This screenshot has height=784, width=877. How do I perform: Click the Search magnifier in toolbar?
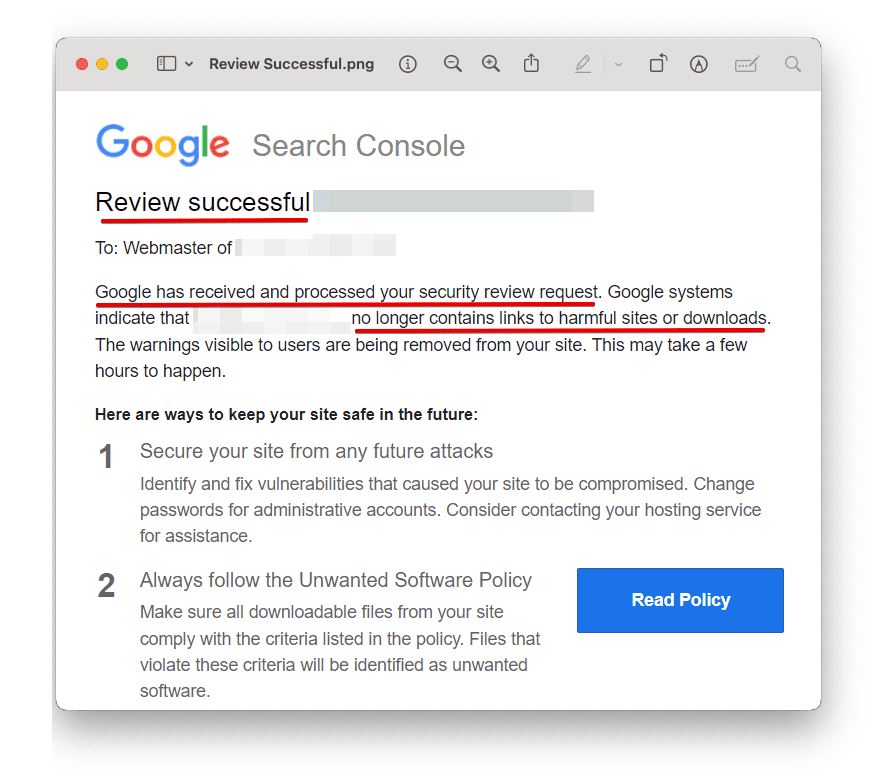click(793, 64)
